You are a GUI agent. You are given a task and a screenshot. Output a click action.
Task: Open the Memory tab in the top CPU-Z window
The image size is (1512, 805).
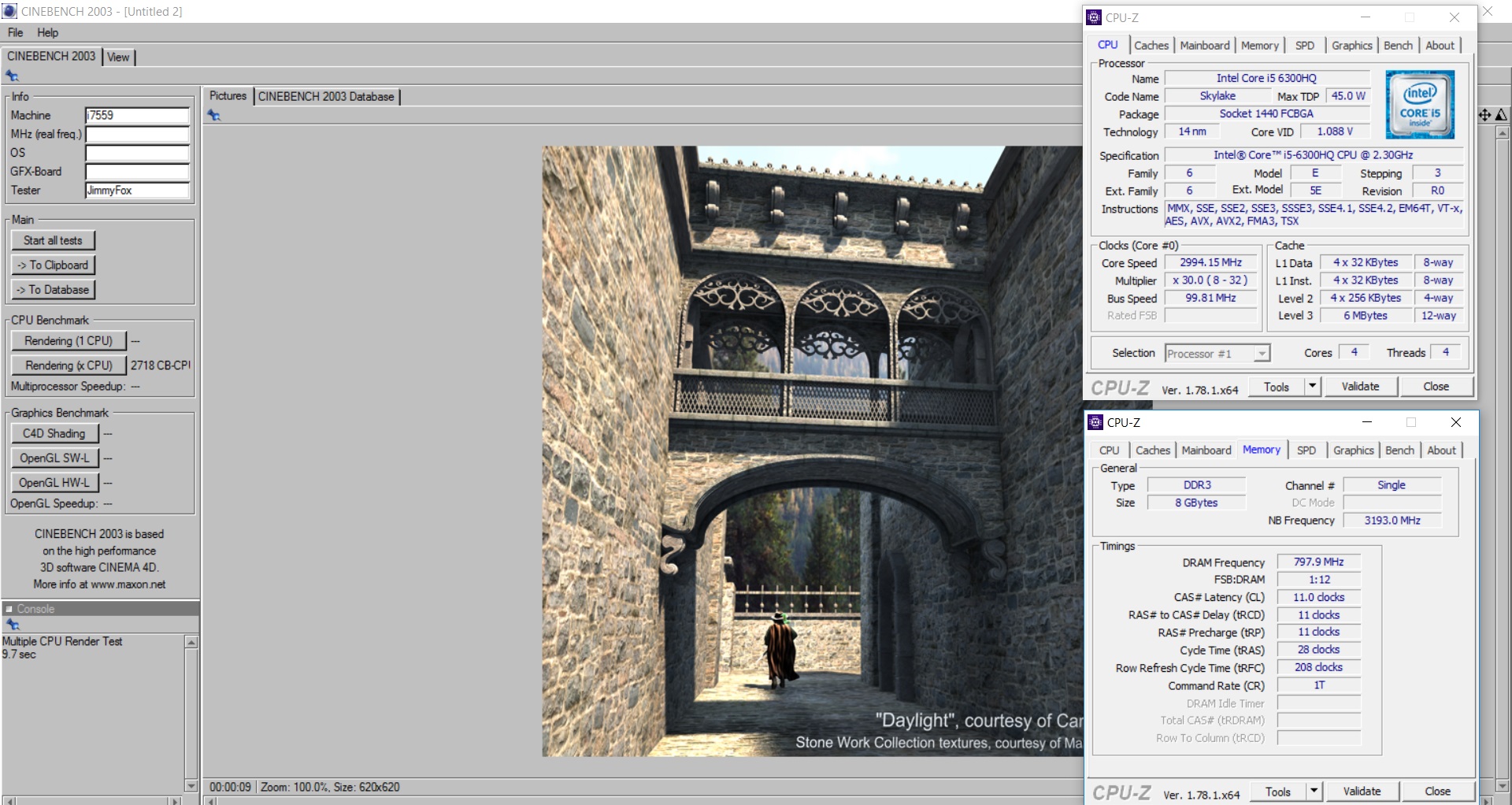(x=1259, y=46)
